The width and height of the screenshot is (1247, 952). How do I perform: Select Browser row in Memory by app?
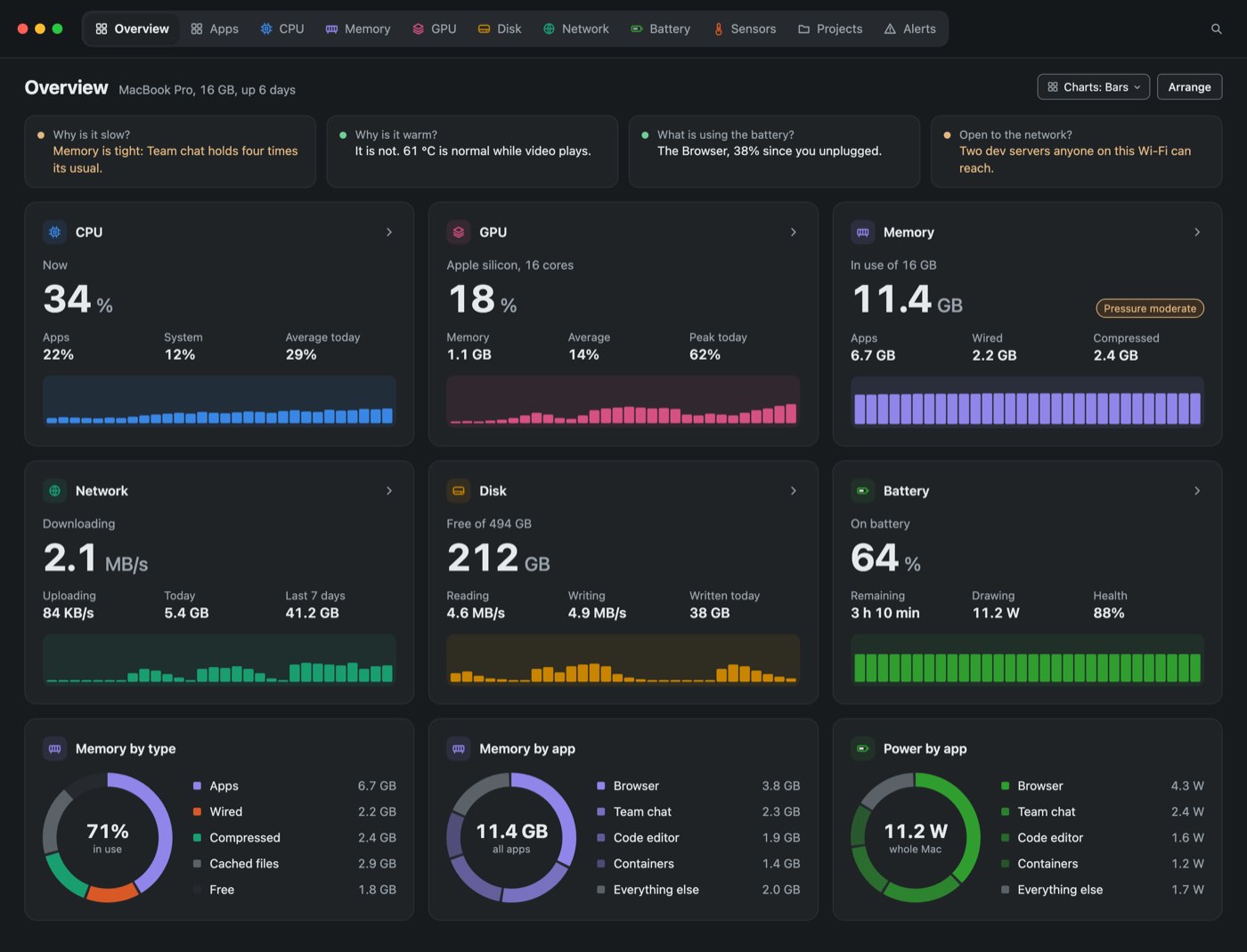coord(698,786)
